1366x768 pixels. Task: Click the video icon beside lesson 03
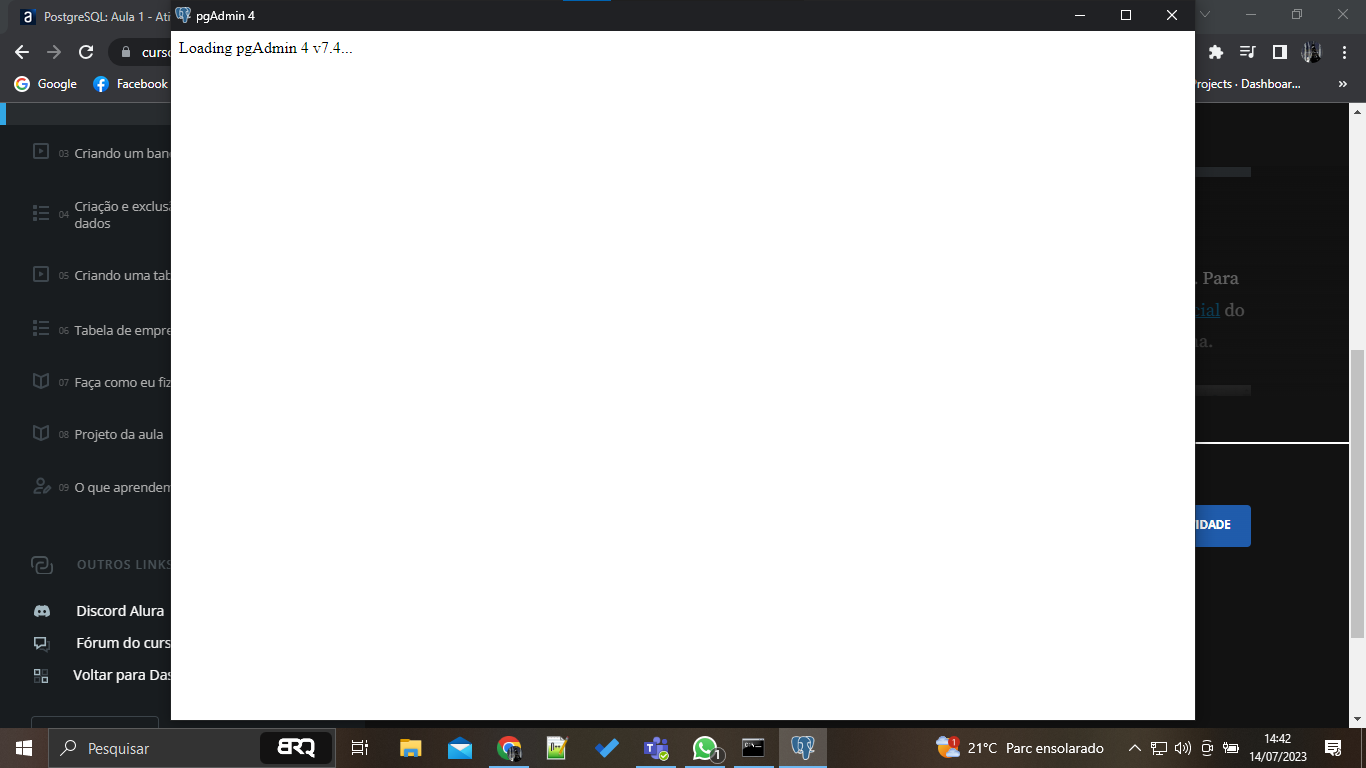click(41, 152)
